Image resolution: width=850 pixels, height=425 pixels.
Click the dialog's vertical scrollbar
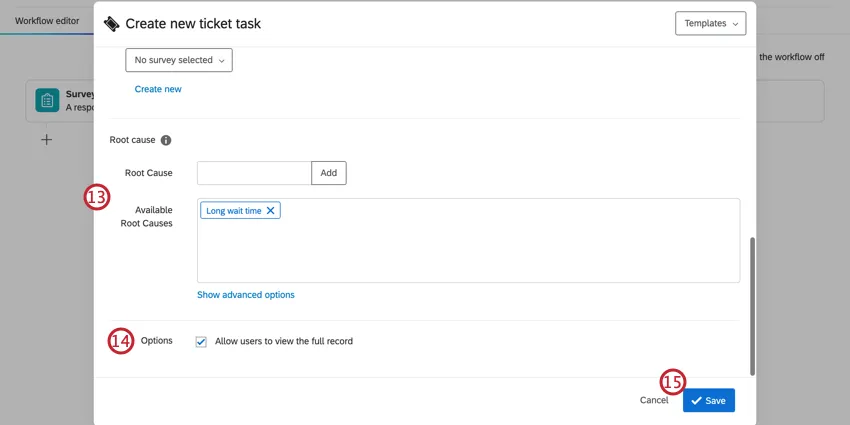[752, 300]
